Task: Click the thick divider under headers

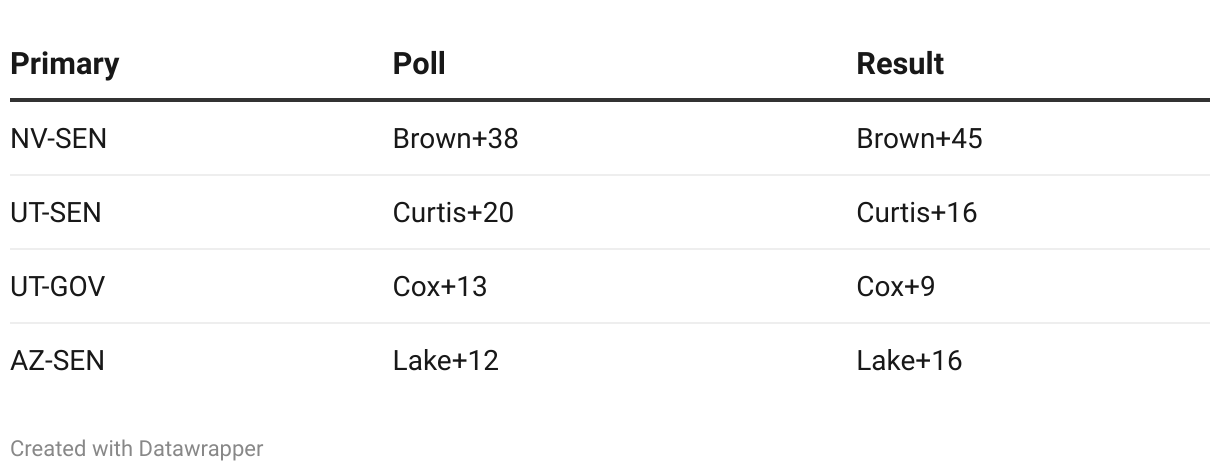Action: (610, 100)
